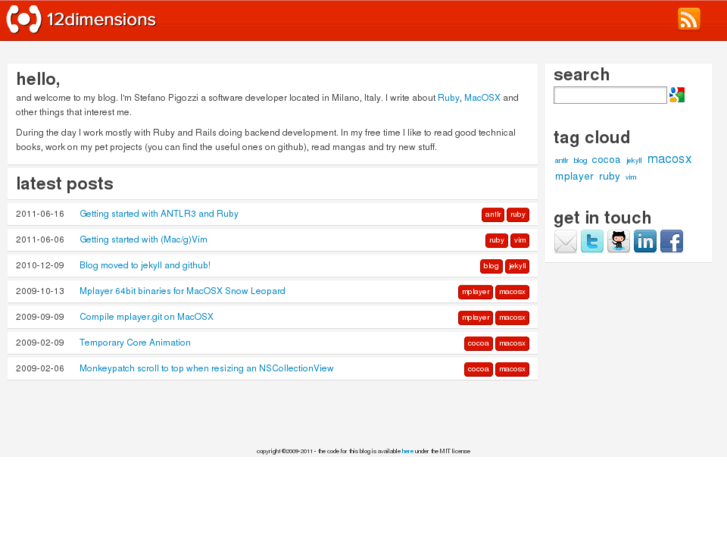Click mplayer tag on 64bit binaries post

[x=476, y=292]
